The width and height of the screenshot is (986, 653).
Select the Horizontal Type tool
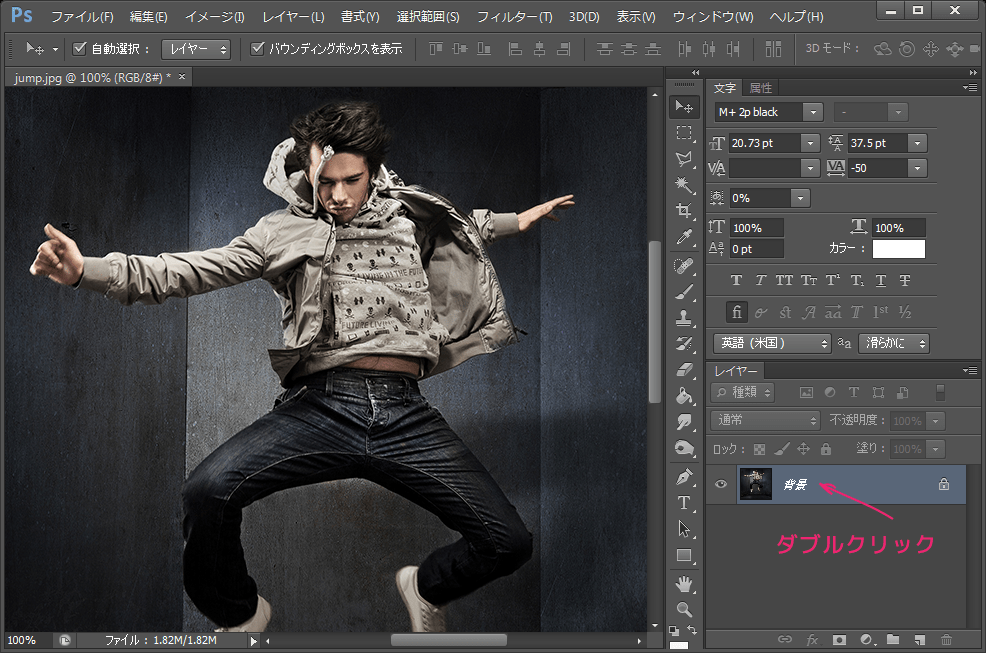[684, 502]
